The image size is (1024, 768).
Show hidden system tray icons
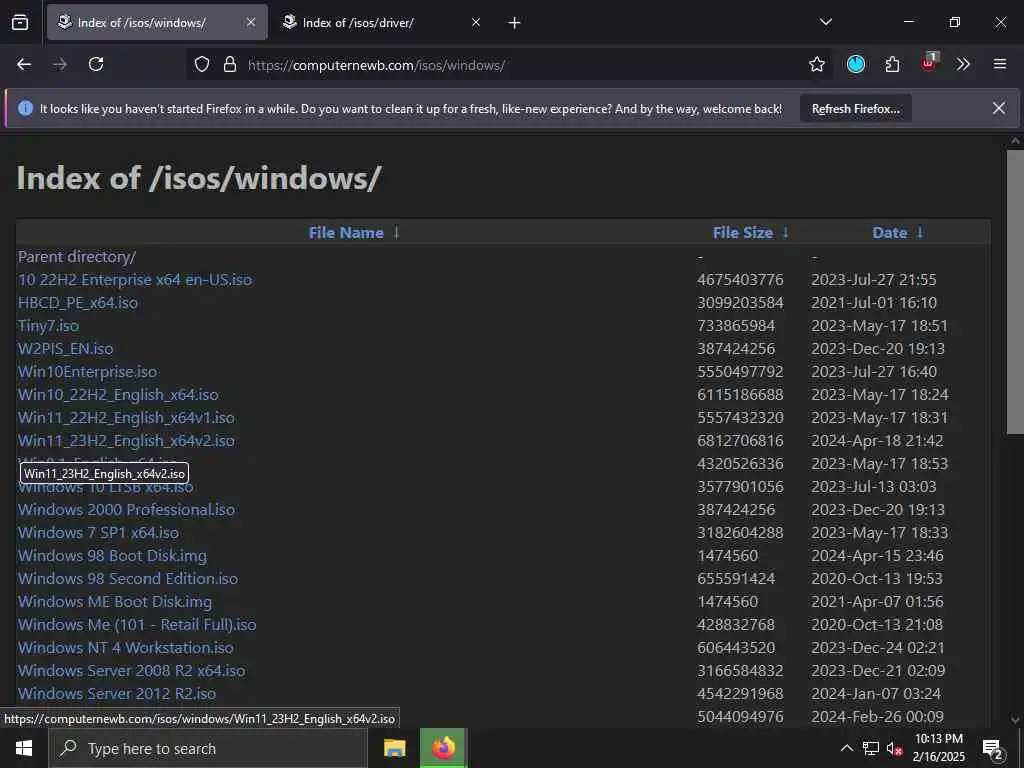pyautogui.click(x=846, y=748)
